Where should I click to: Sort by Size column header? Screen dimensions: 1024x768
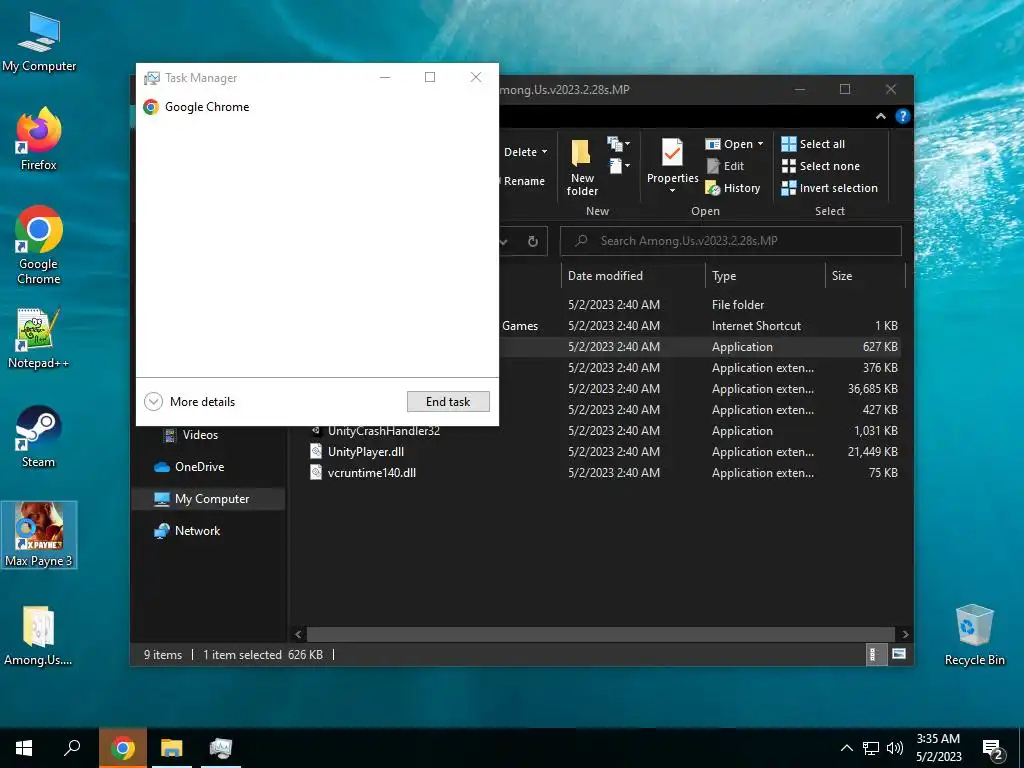coord(865,276)
